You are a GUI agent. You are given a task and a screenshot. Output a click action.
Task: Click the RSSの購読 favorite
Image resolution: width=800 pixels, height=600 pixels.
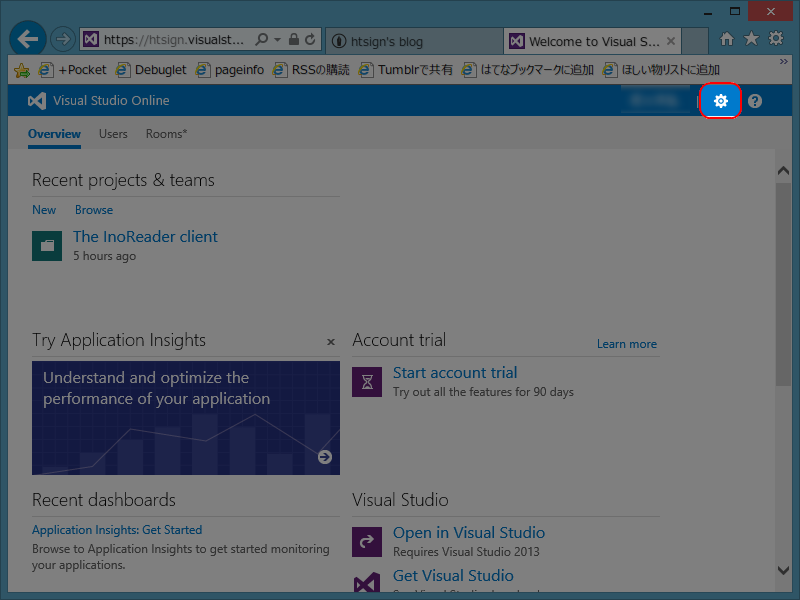(311, 70)
